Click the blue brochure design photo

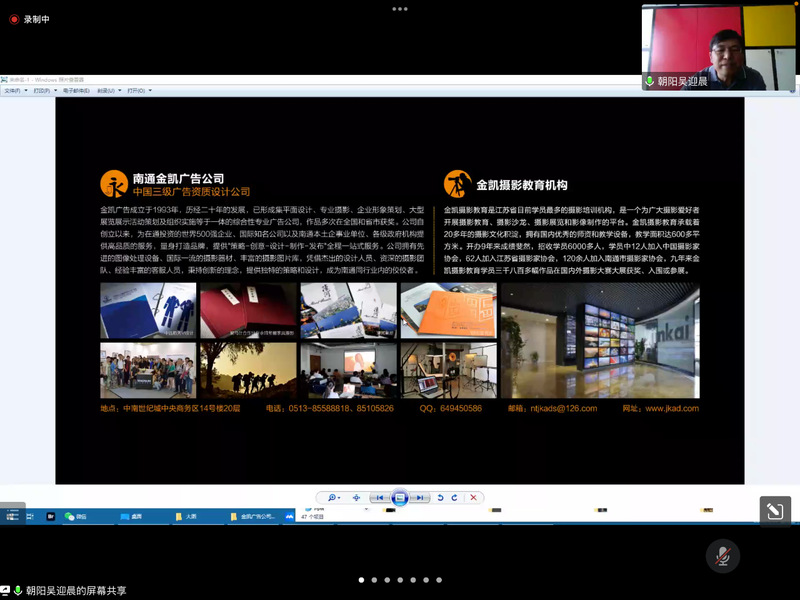pos(148,311)
